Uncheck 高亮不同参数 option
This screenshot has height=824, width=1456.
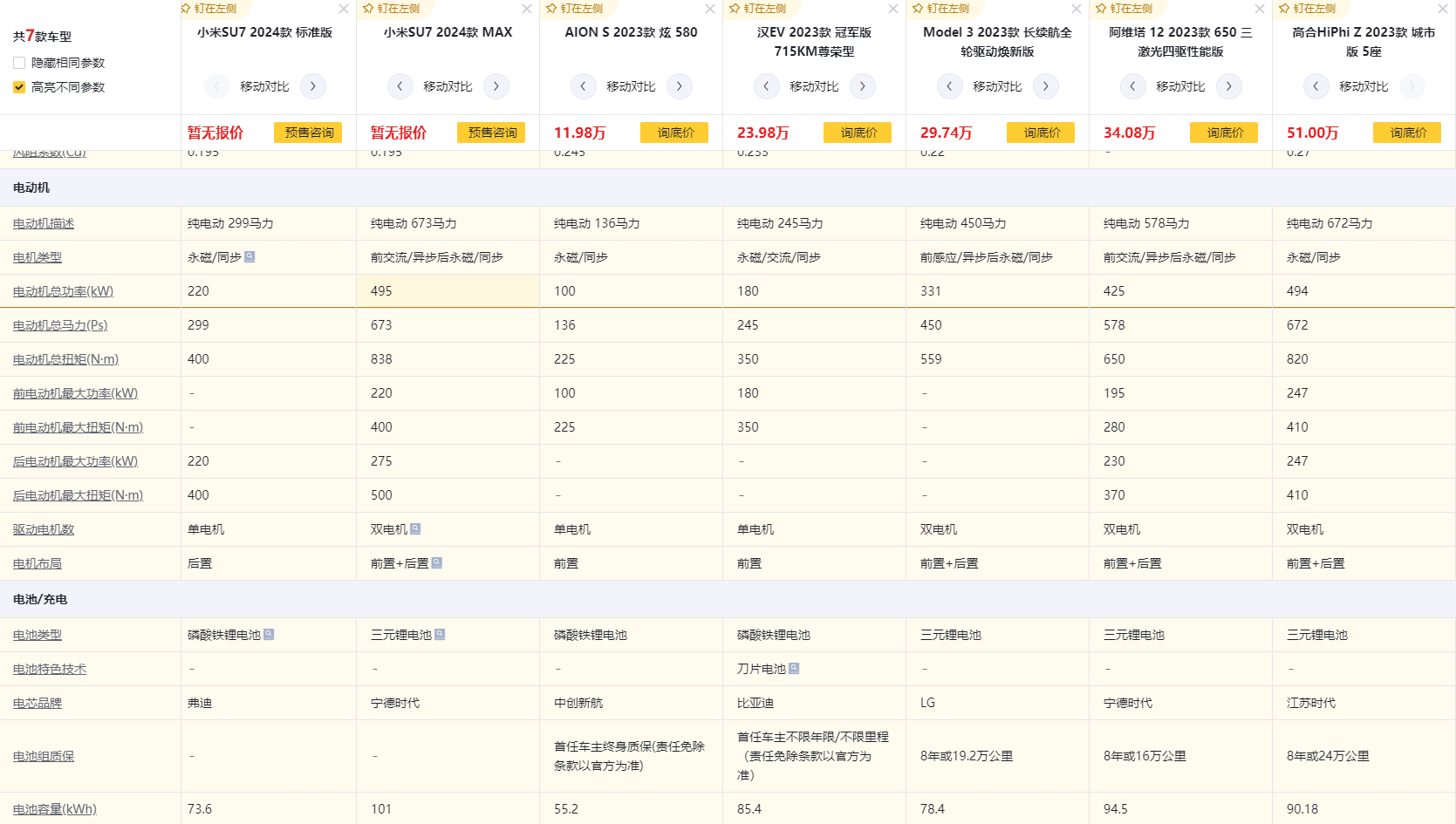coord(19,87)
